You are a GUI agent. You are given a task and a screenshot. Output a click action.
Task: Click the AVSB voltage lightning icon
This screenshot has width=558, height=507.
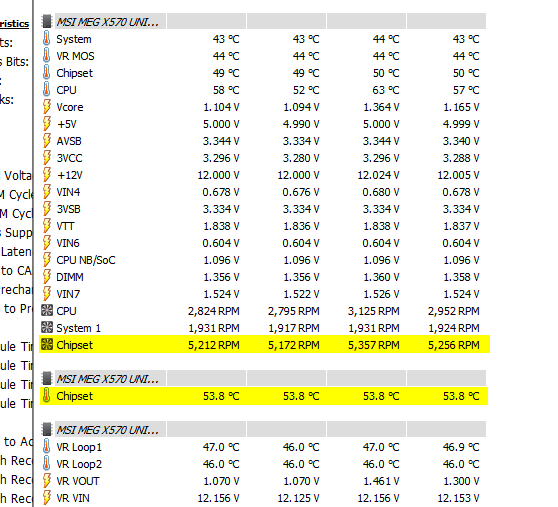tap(47, 141)
